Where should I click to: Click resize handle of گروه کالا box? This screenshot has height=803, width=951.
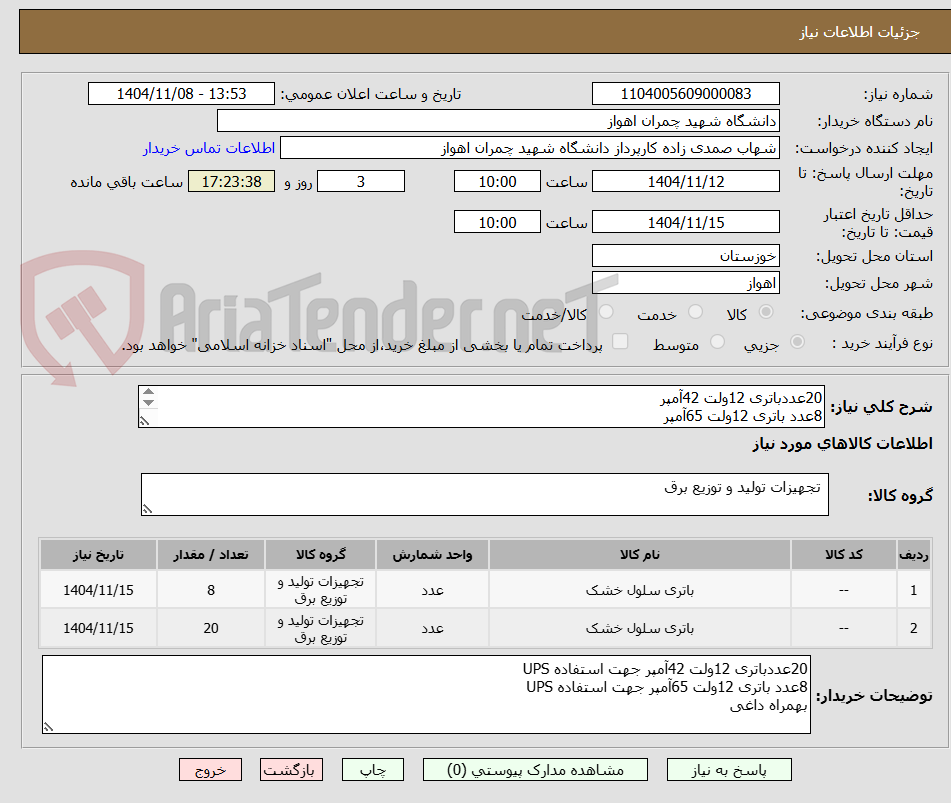(147, 509)
